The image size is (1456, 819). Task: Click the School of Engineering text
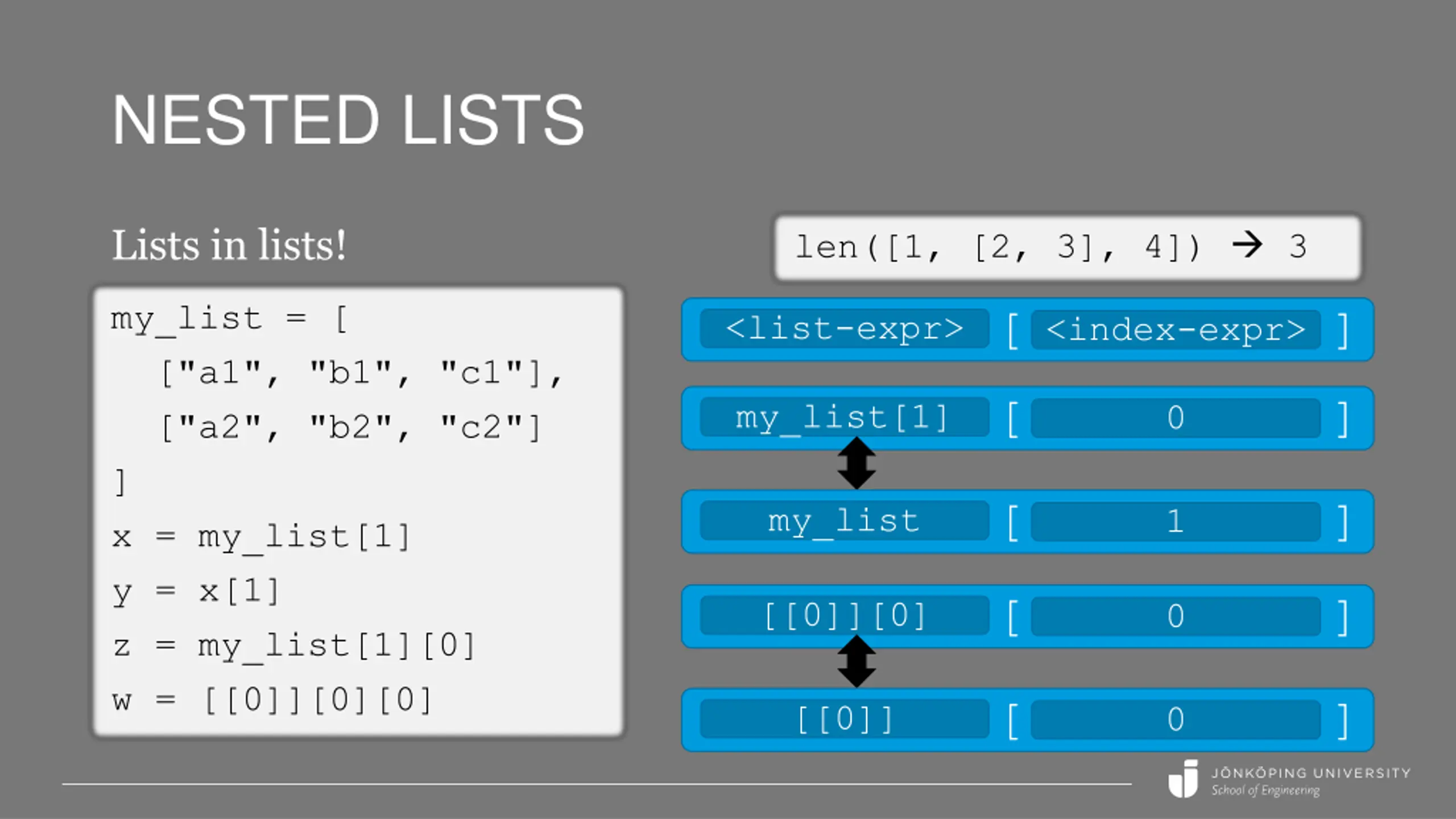pos(1265,791)
